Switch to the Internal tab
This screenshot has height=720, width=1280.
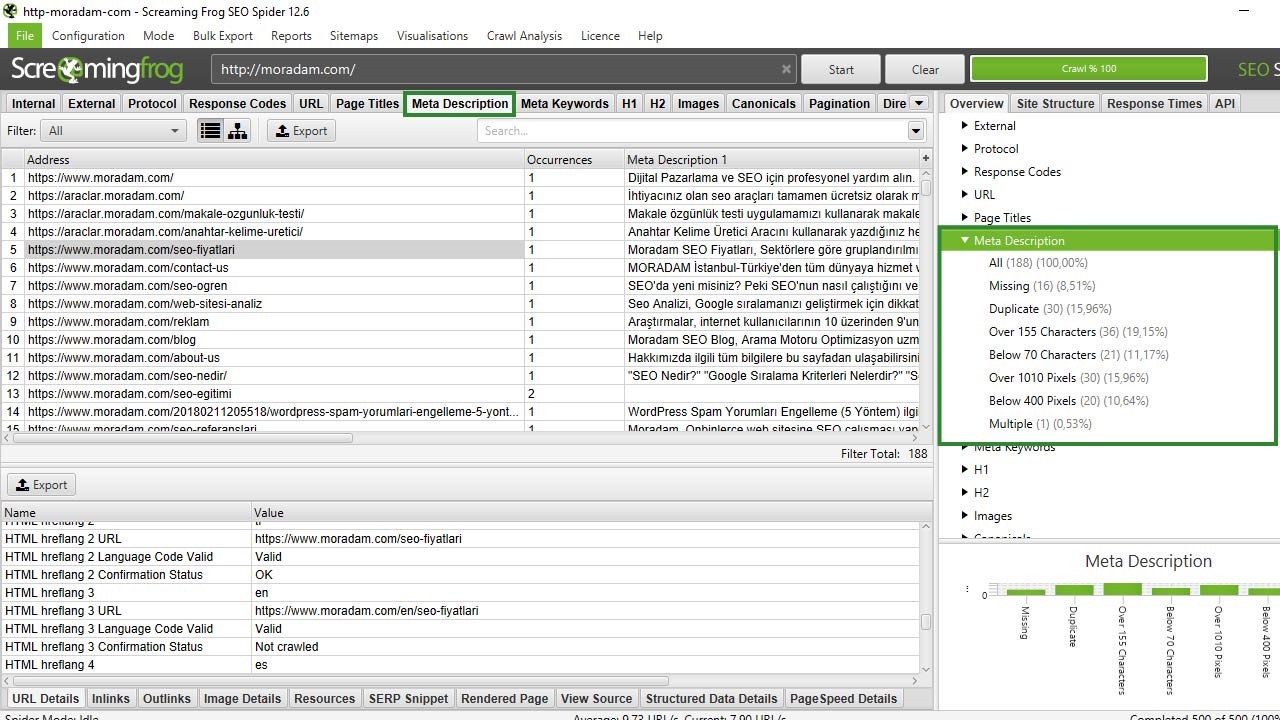34,103
